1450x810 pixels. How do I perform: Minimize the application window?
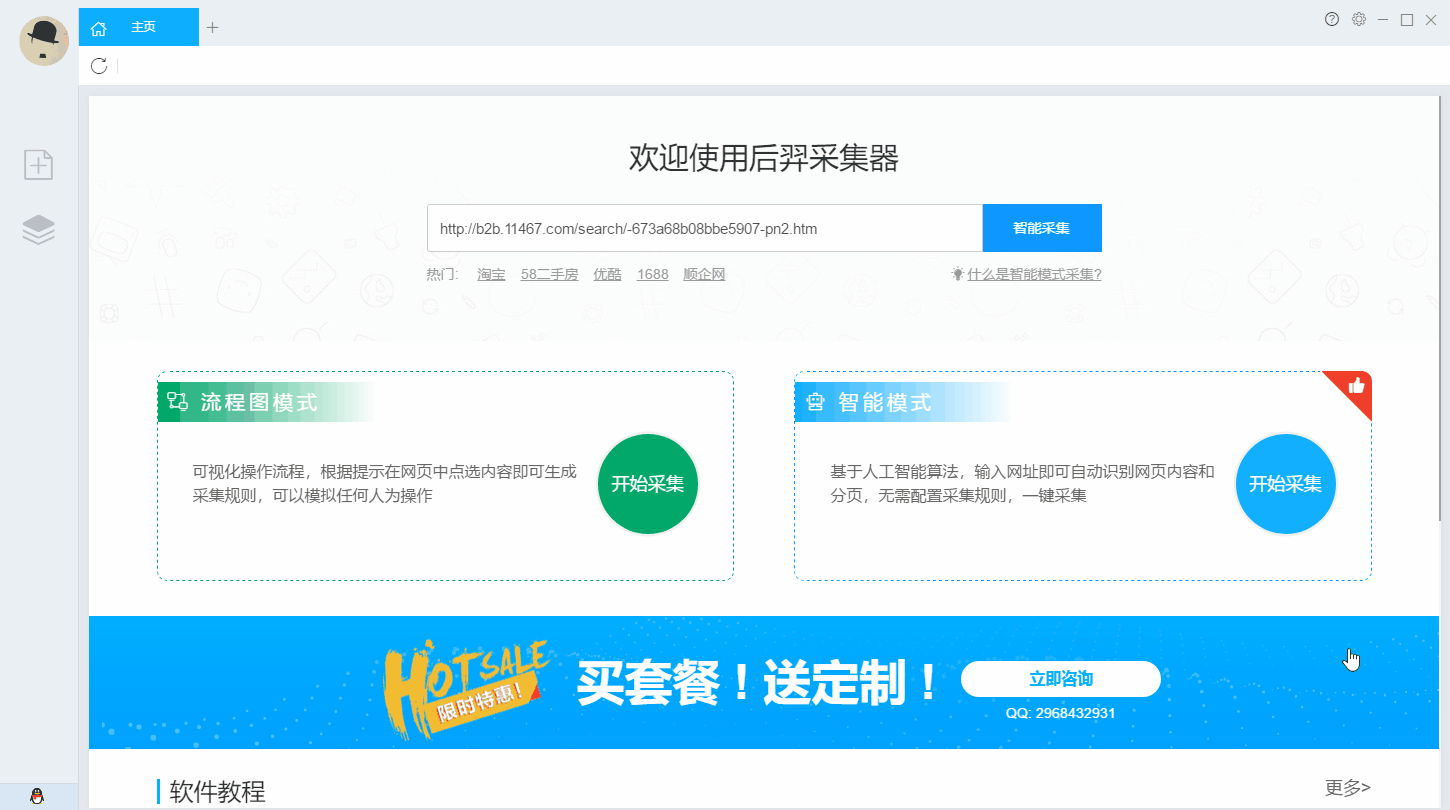pos(1383,19)
